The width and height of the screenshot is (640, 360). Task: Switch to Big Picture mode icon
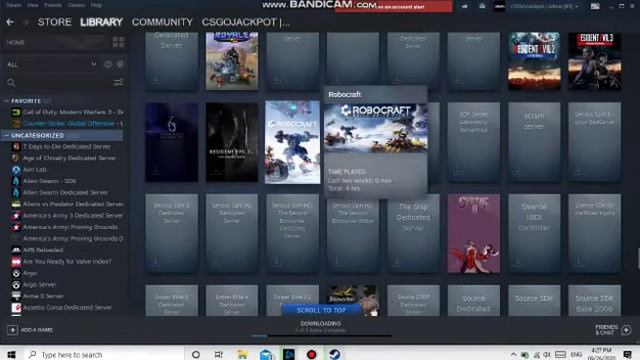tap(595, 6)
